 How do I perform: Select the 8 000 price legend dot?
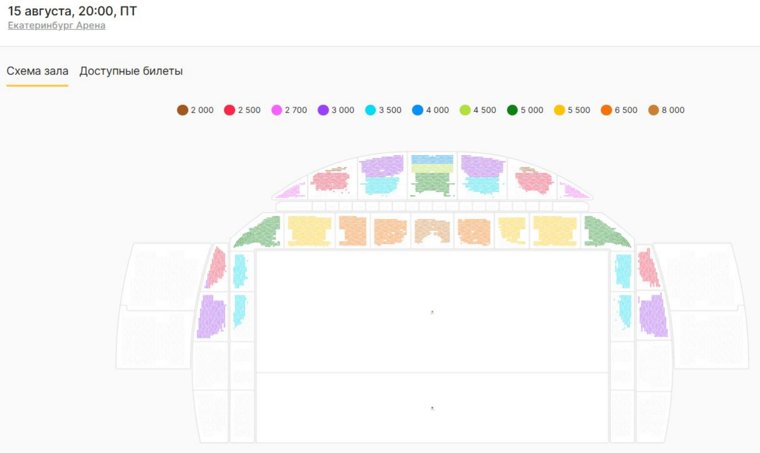point(654,110)
